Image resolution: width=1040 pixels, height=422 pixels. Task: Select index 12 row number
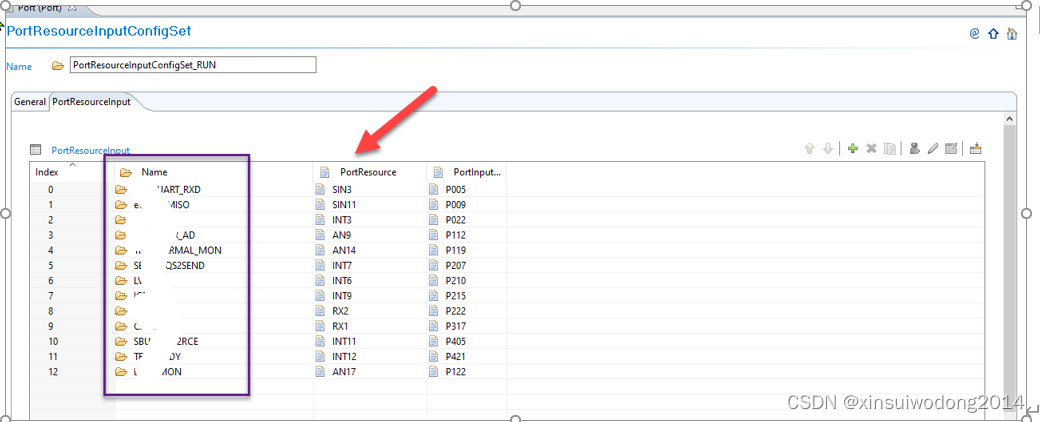point(53,372)
